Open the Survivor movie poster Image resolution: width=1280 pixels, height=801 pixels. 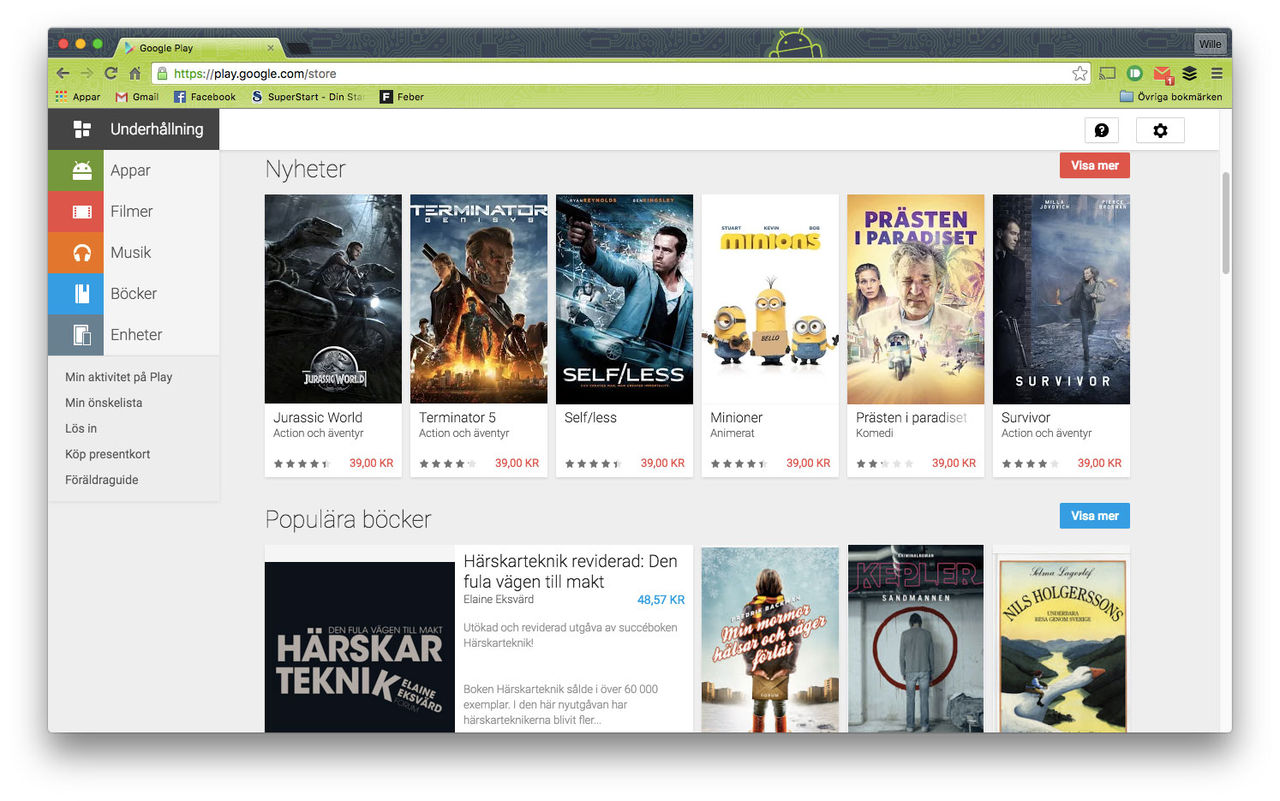(1061, 299)
